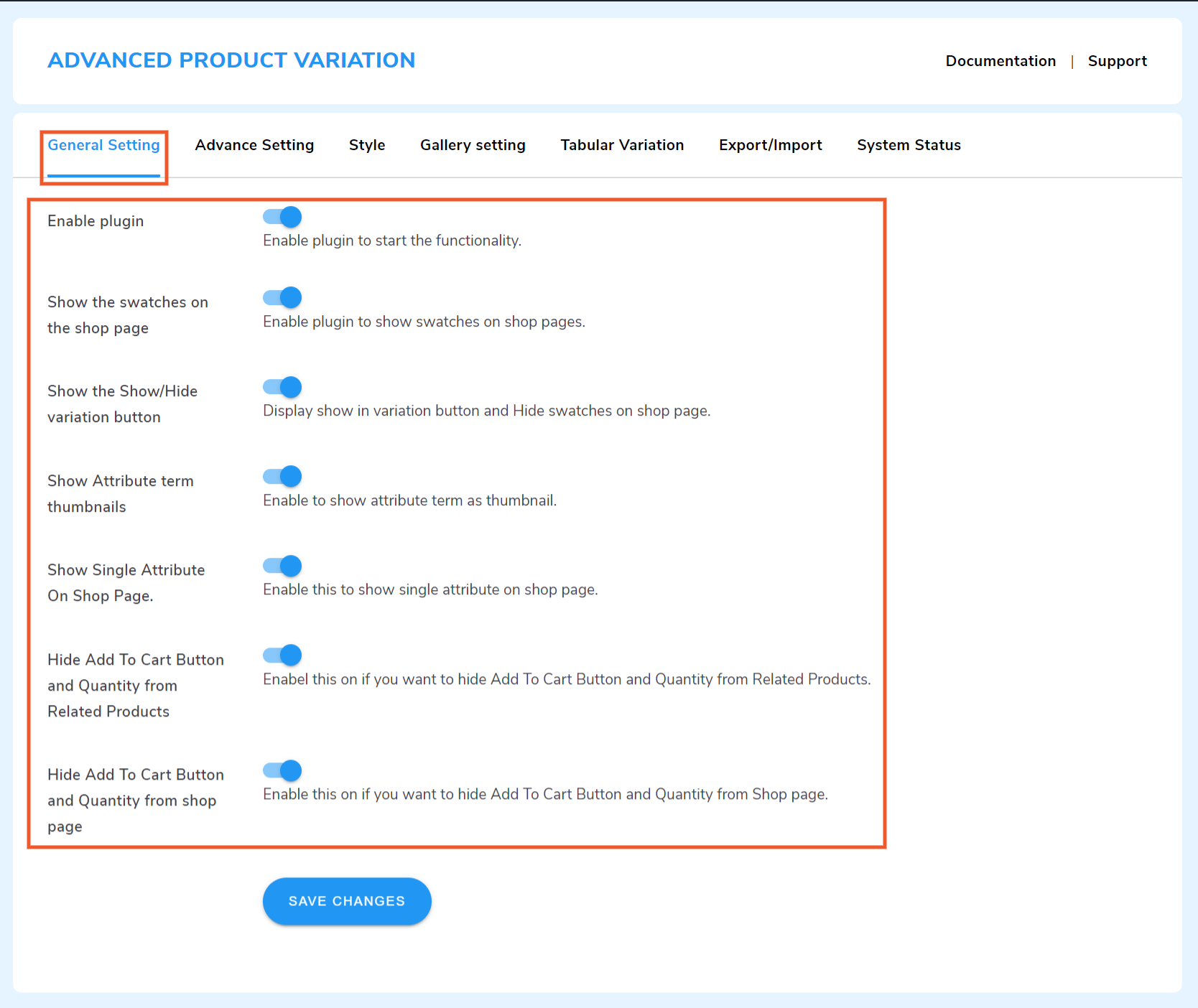
Task: Disable hiding Add To Cart from Related Products
Action: tap(282, 655)
